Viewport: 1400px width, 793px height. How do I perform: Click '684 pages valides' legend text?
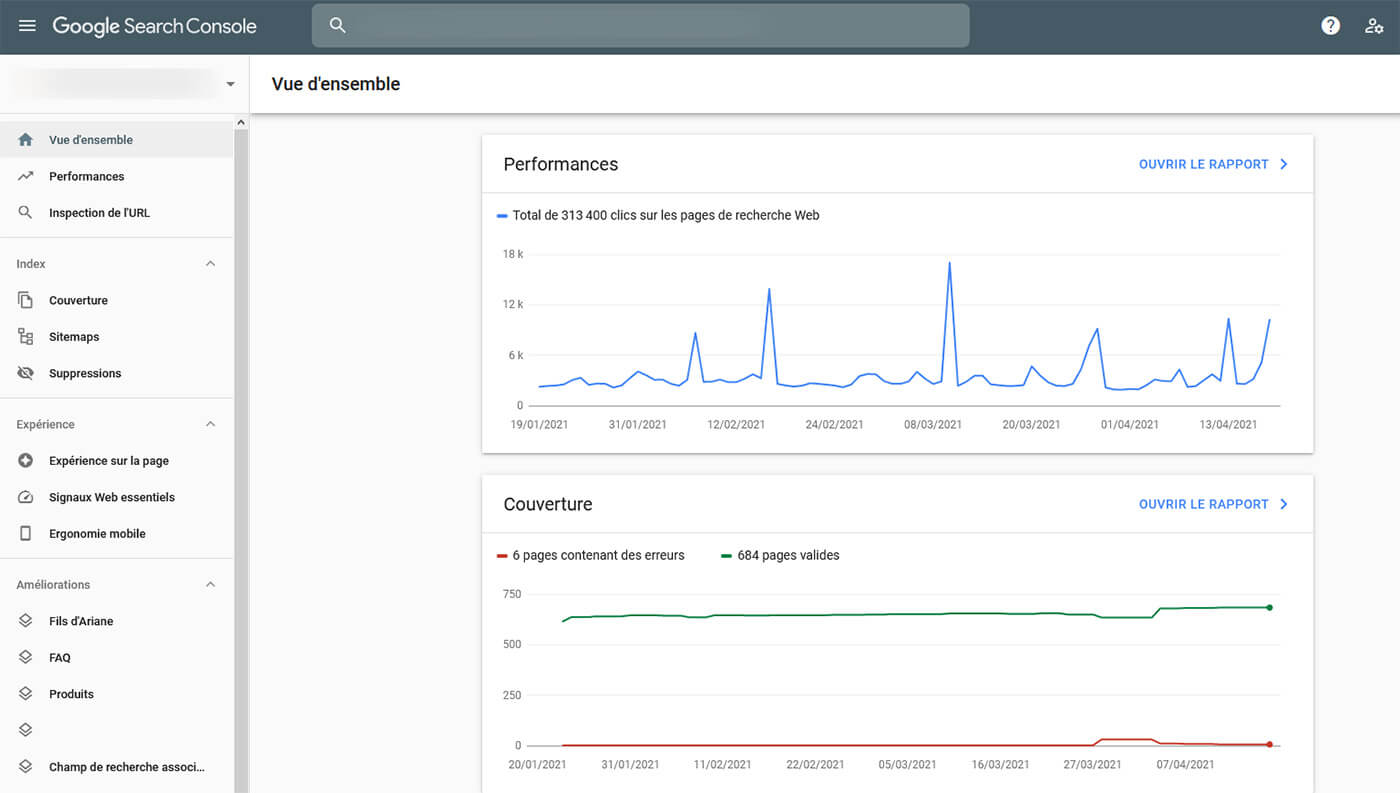[x=788, y=555]
